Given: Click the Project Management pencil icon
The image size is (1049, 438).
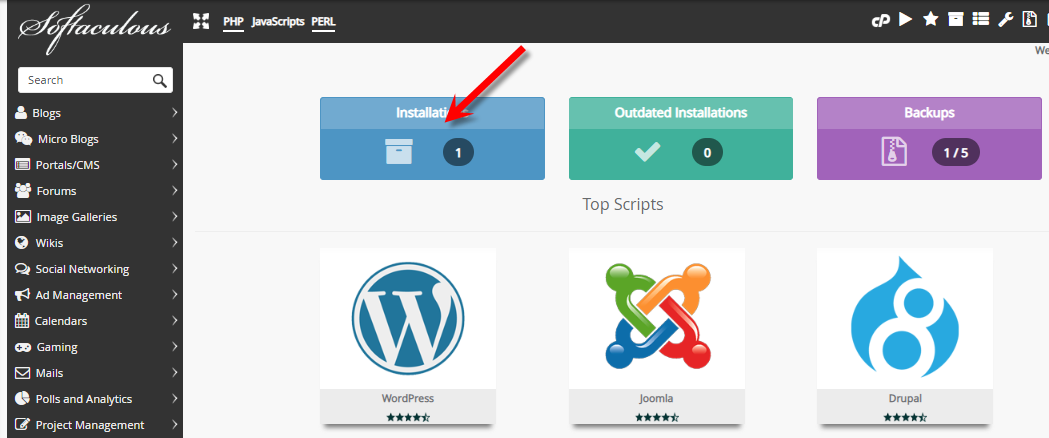Looking at the screenshot, I should click(23, 425).
